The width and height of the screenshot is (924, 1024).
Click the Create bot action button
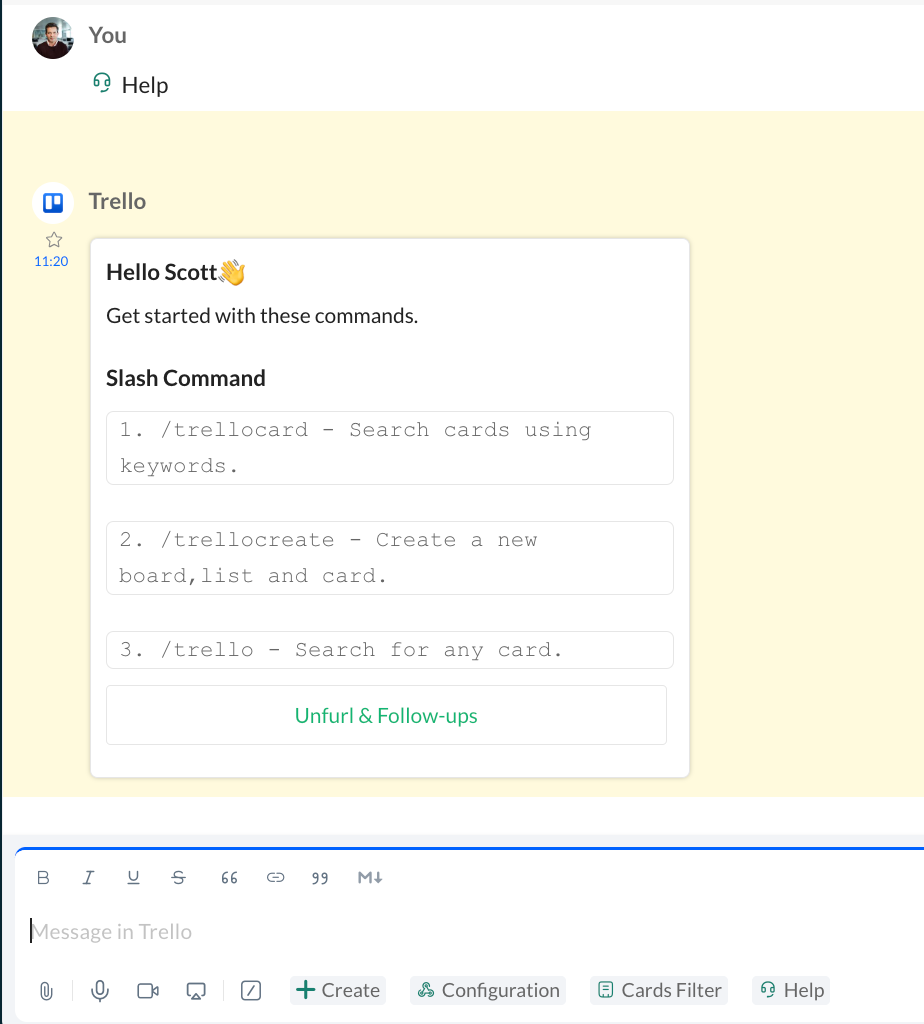[338, 990]
